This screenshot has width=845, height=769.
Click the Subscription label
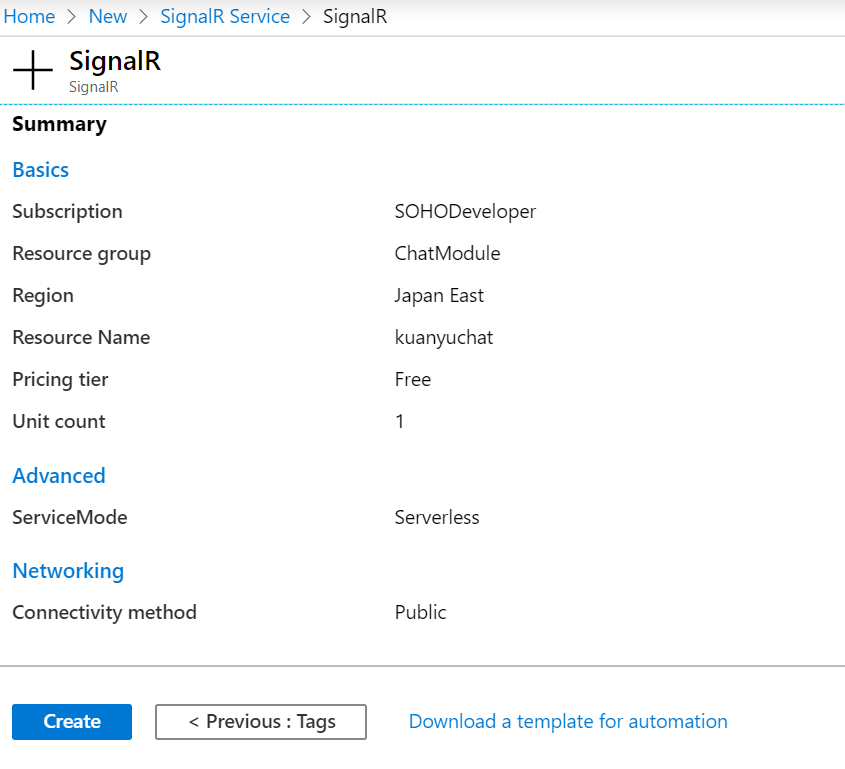(x=67, y=212)
